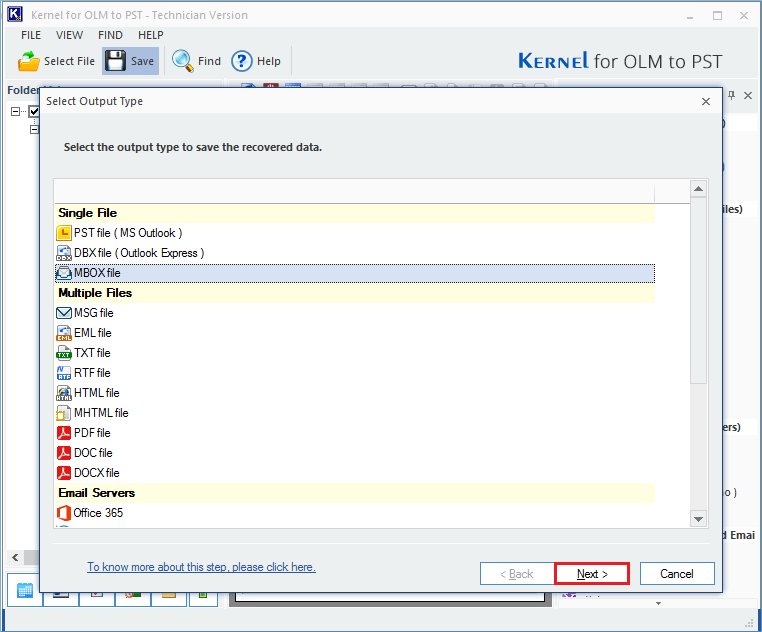This screenshot has height=632, width=762.
Task: Click the list scroll down arrow
Action: pos(698,519)
